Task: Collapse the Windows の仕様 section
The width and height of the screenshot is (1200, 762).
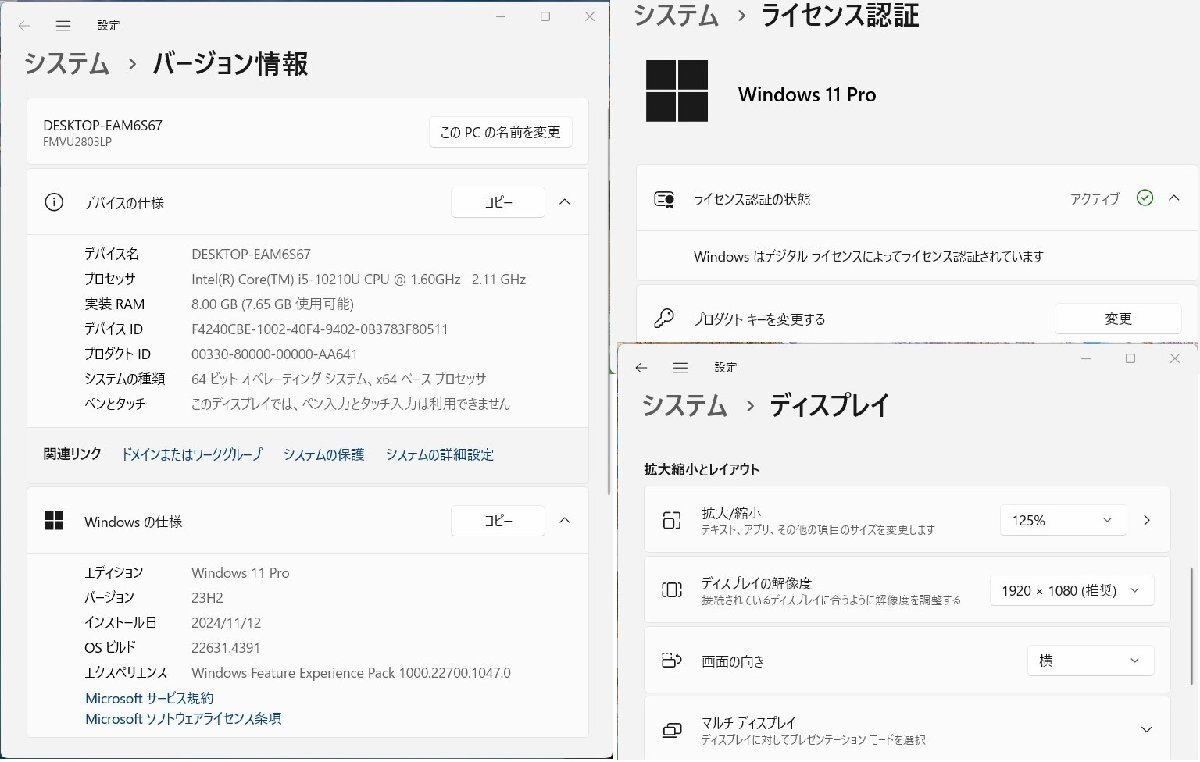Action: tap(564, 521)
